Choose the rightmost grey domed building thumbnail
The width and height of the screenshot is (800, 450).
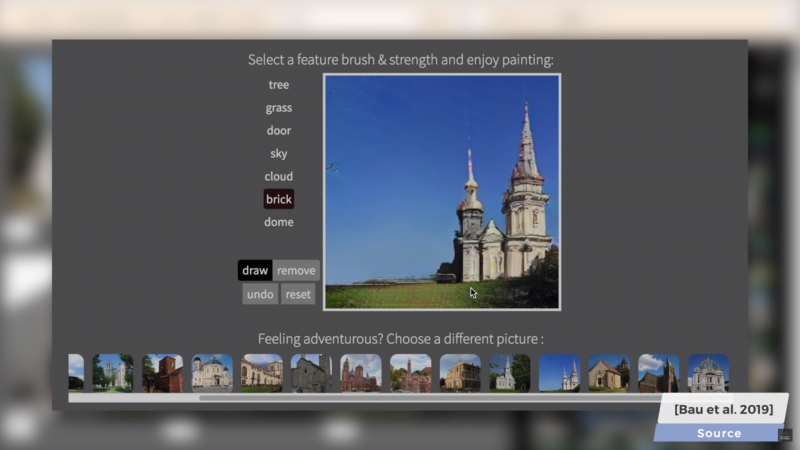click(x=707, y=373)
